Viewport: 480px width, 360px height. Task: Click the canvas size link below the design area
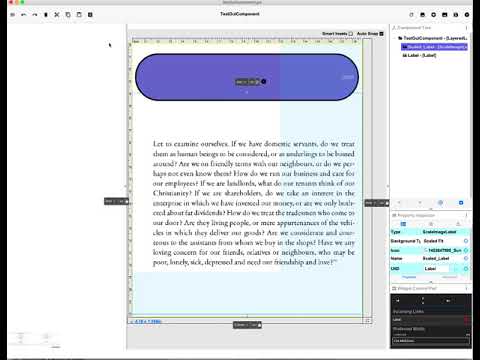click(x=146, y=322)
